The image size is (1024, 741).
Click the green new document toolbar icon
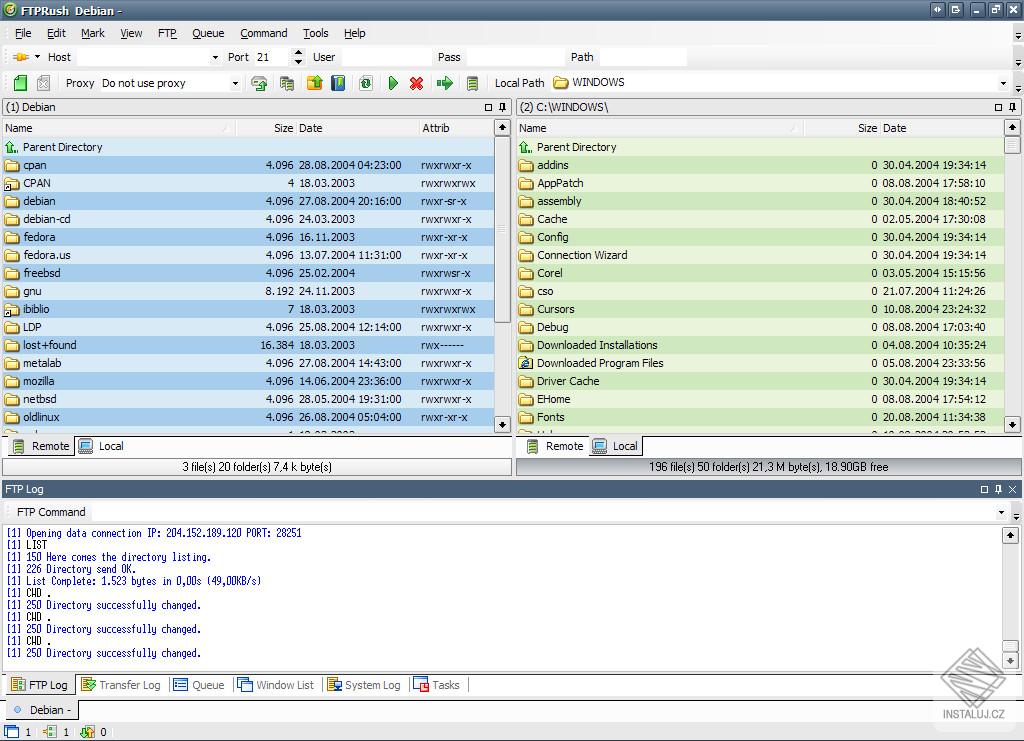20,83
